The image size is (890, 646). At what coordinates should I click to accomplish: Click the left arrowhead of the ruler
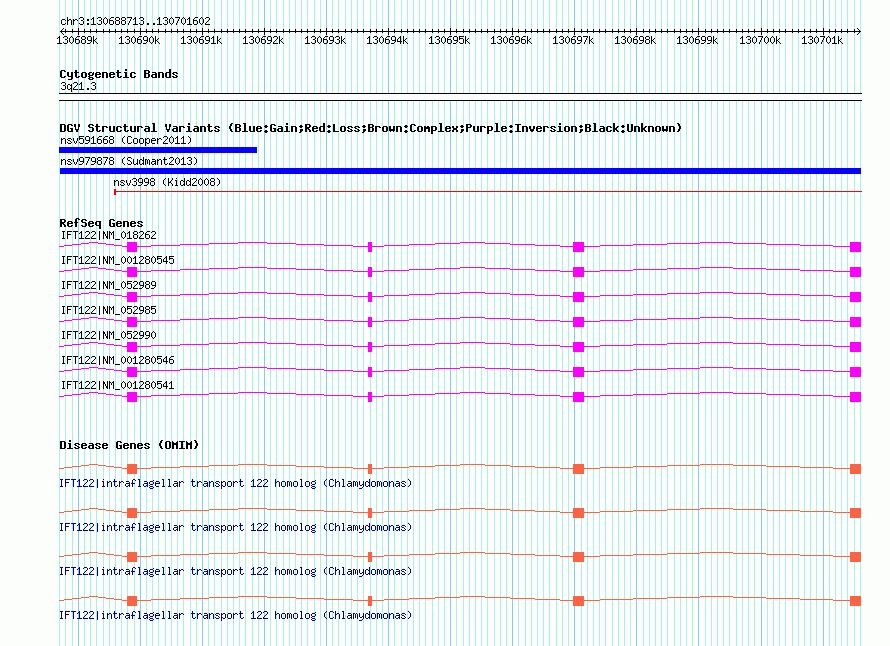62,31
